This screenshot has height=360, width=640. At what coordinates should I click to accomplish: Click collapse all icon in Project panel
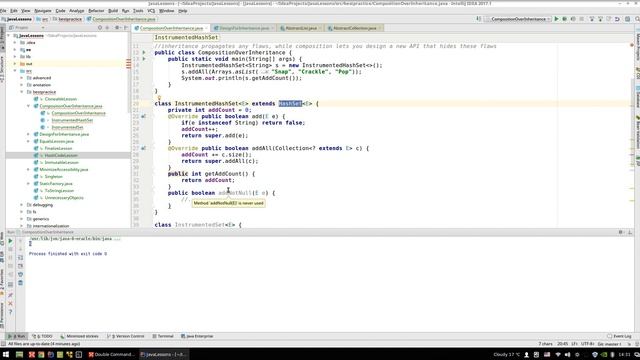click(108, 28)
